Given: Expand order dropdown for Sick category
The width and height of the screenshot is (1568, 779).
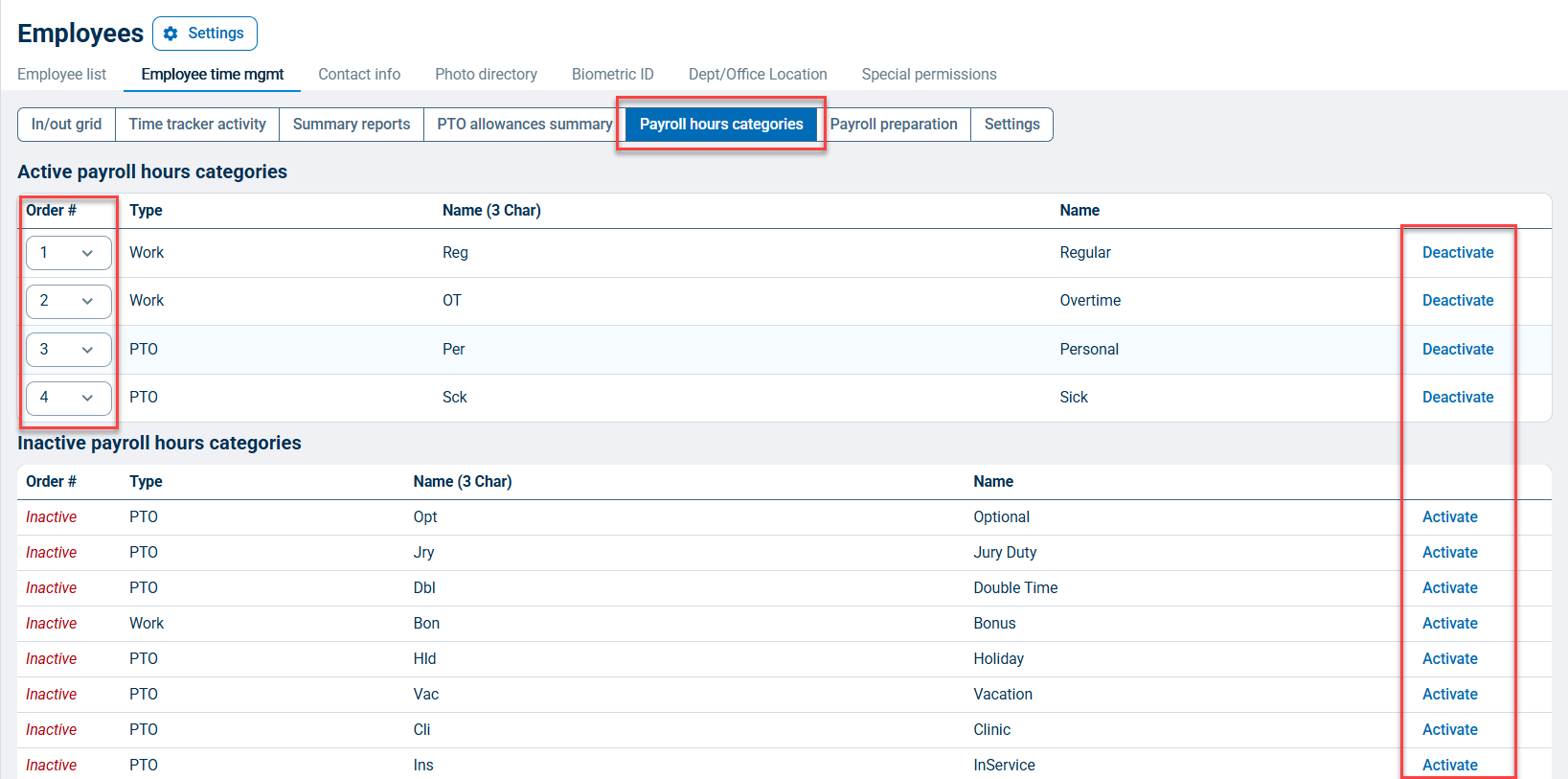Looking at the screenshot, I should tap(69, 398).
